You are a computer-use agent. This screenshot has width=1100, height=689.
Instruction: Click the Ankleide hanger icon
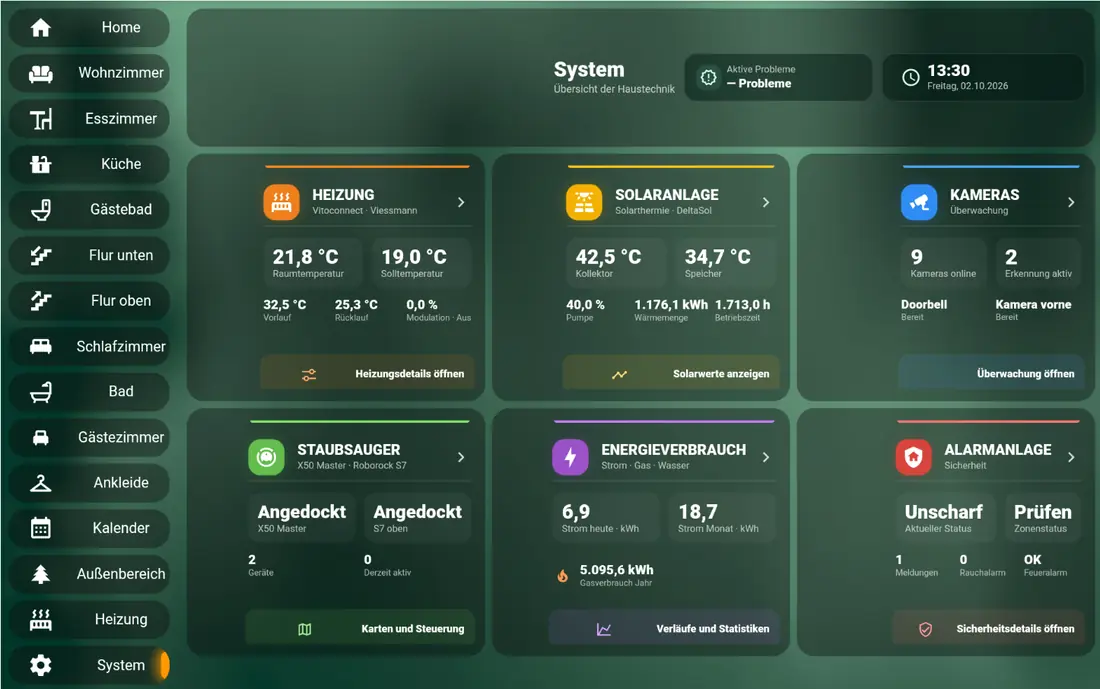41,483
